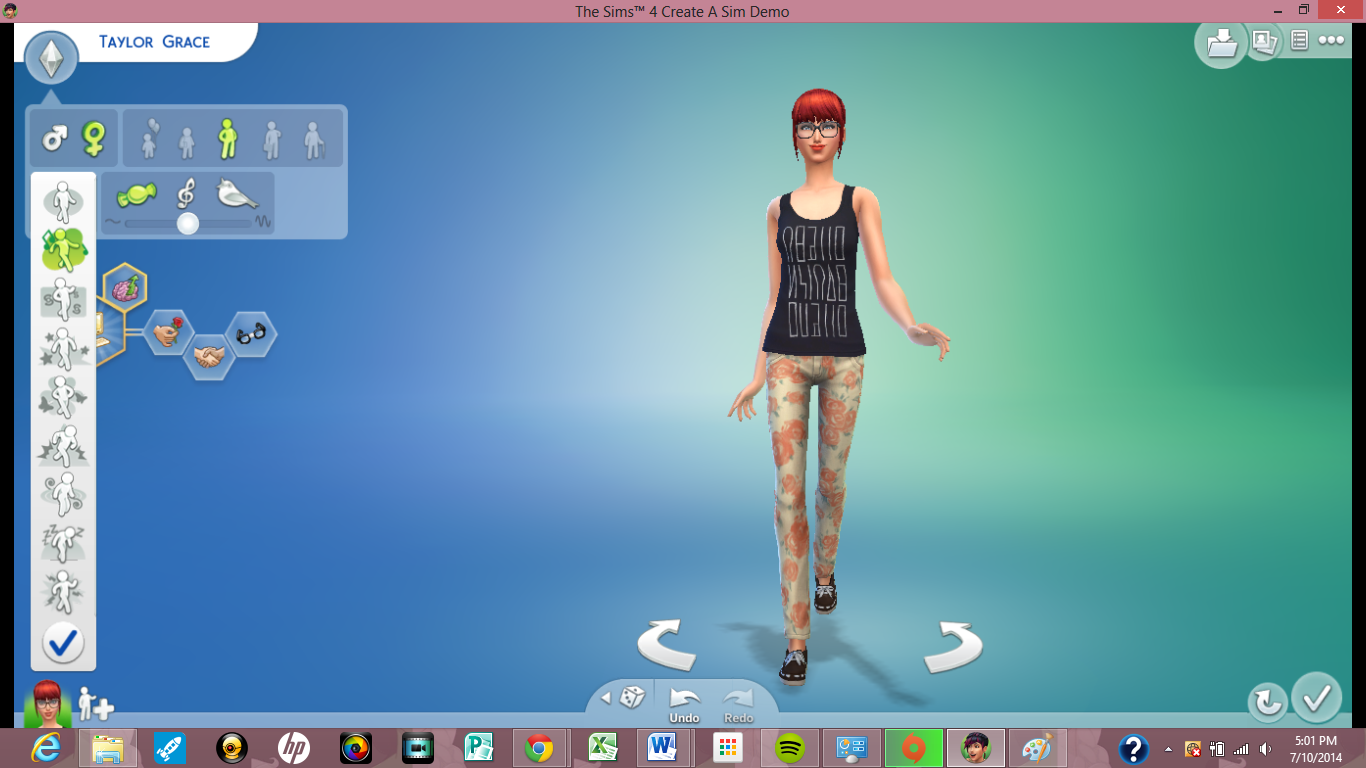Viewport: 1366px width, 768px height.
Task: Select the female gender symbol
Action: pos(93,137)
